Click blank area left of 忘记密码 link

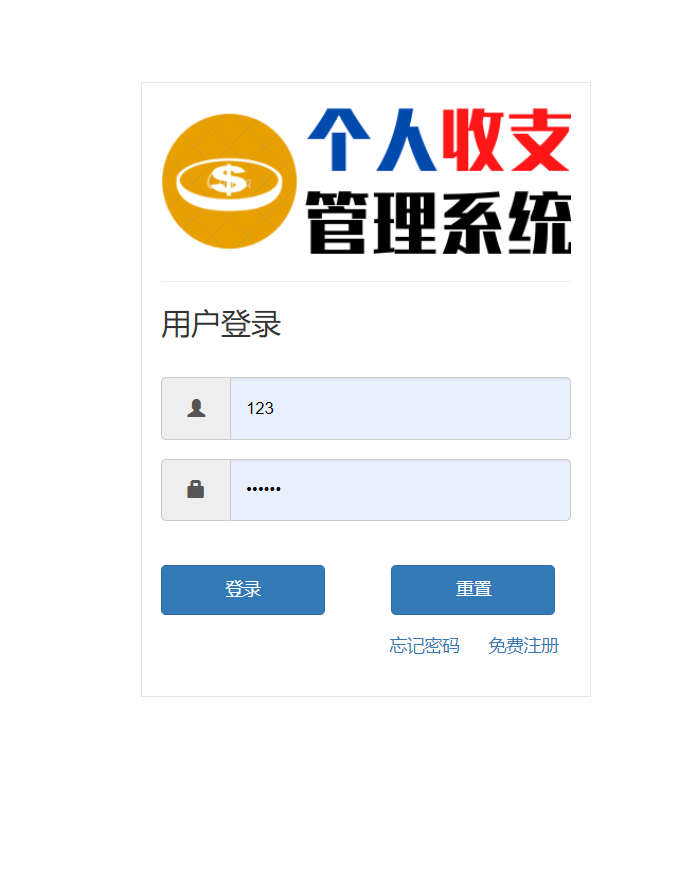click(273, 646)
